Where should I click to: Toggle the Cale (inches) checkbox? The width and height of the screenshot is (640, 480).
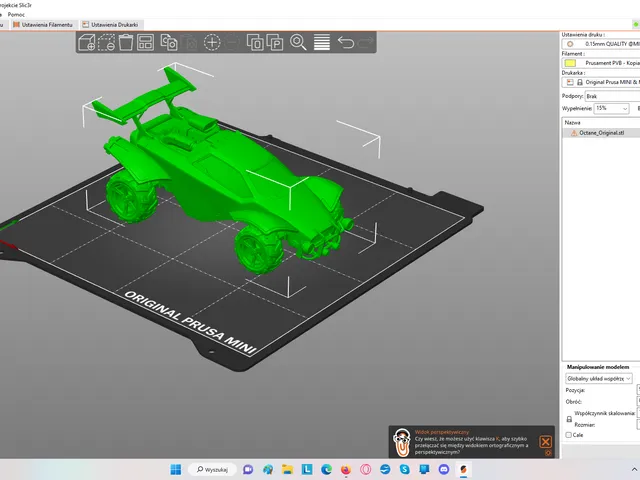569,435
